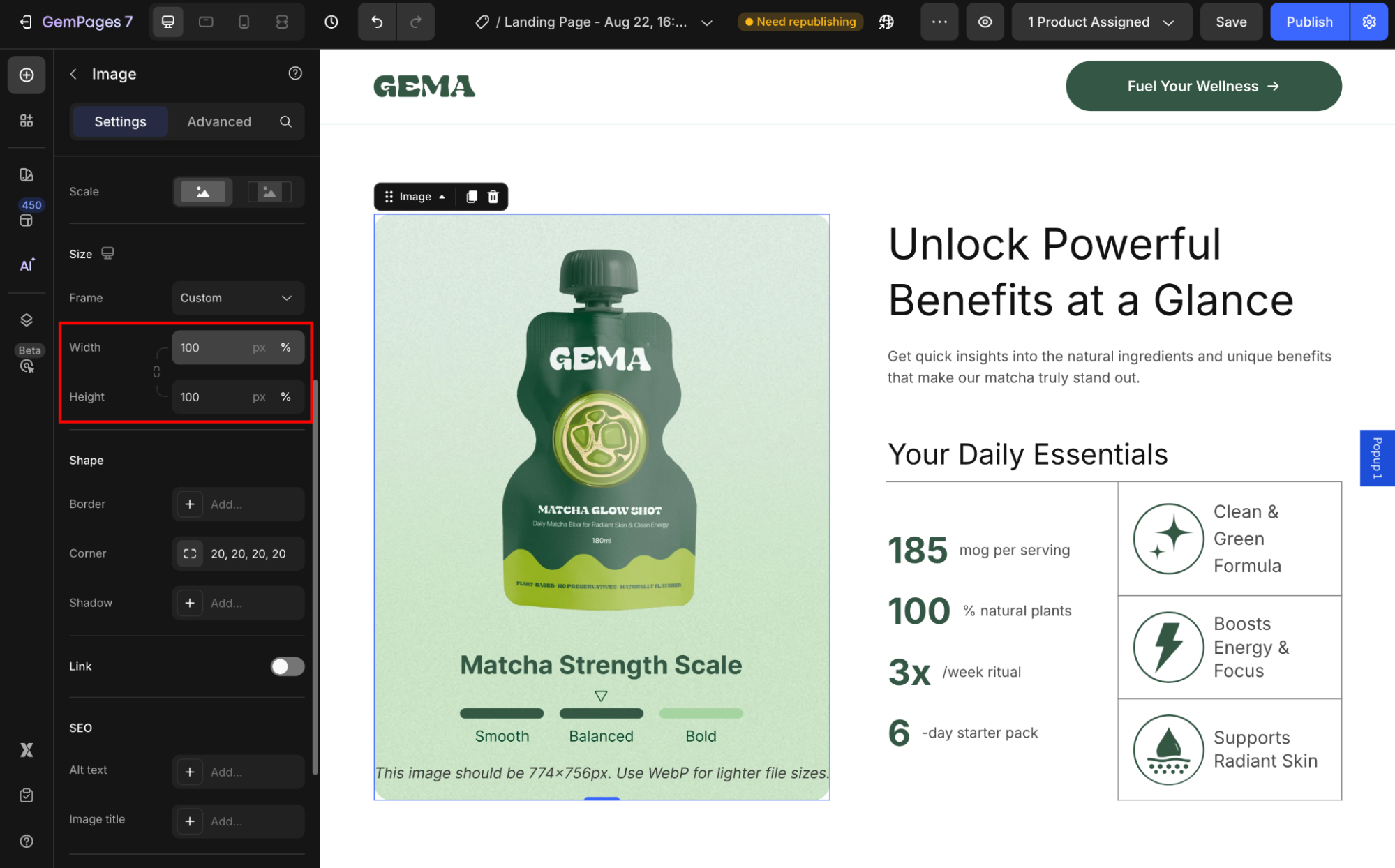Toggle the Link switch on
Image resolution: width=1395 pixels, height=868 pixels.
coord(288,666)
